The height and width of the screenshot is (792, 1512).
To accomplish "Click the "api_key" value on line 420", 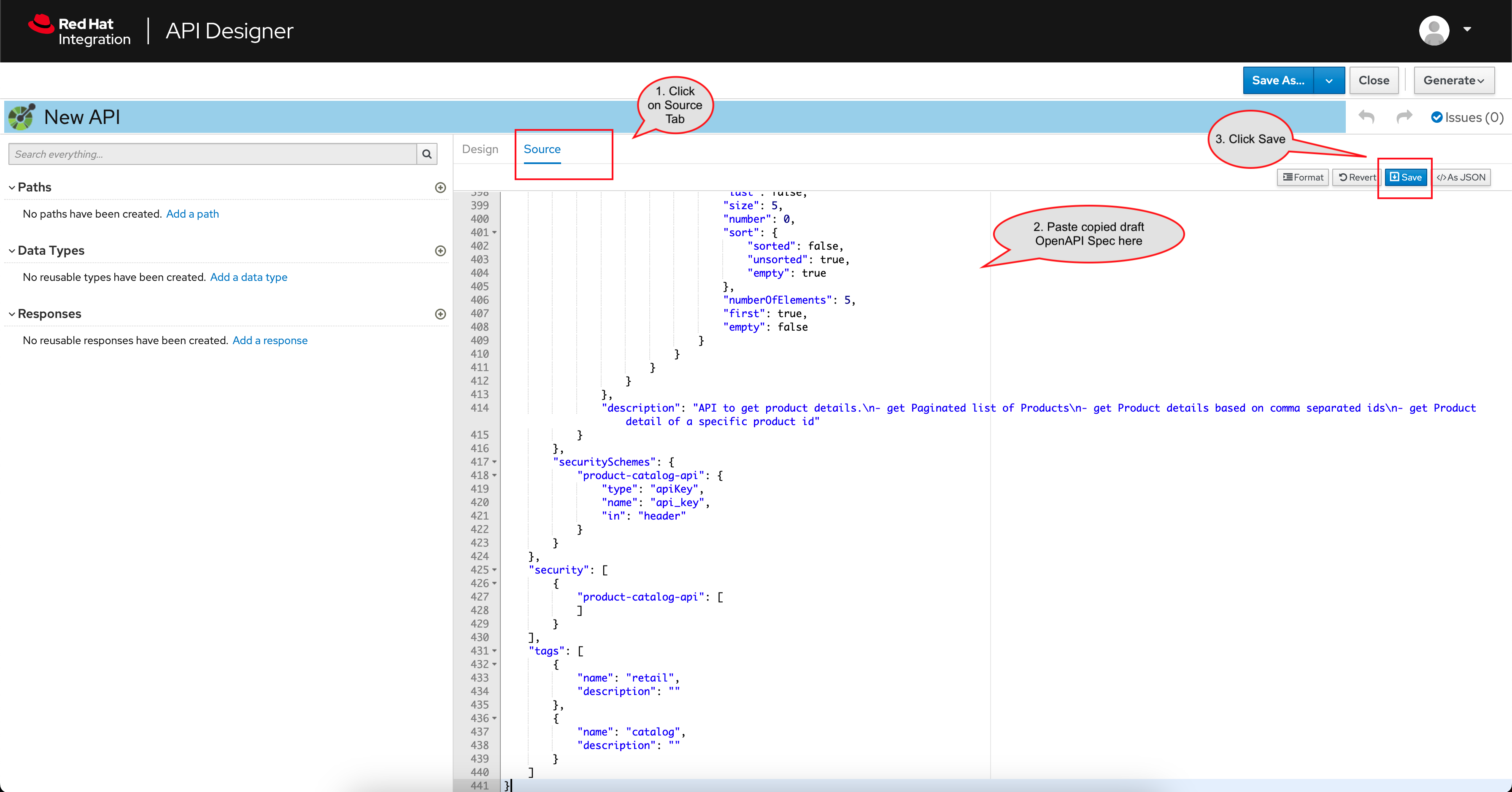I will coord(677,503).
